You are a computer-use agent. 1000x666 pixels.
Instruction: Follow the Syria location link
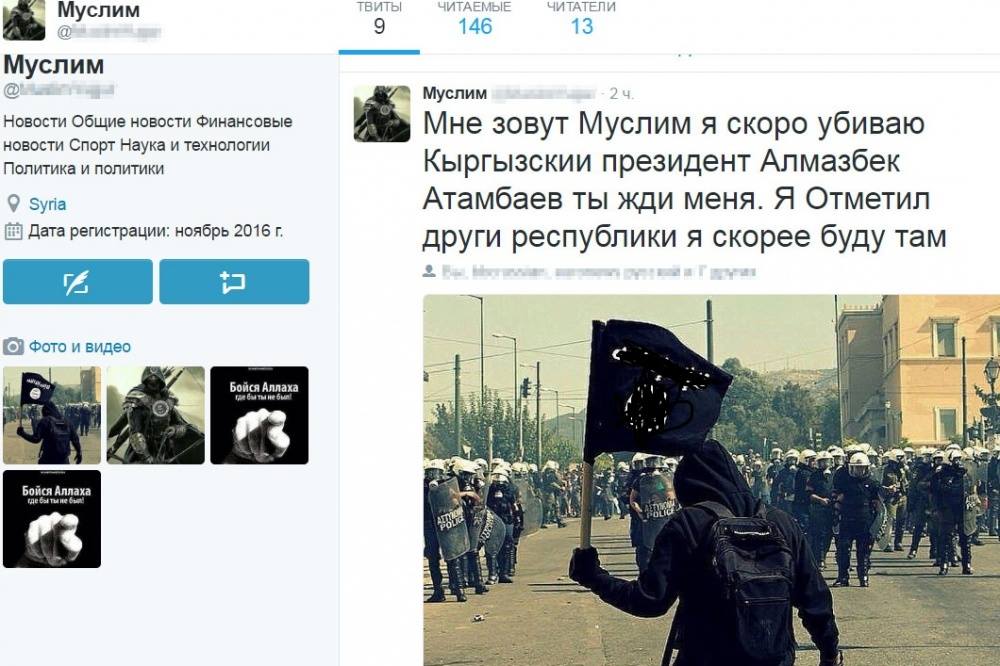coord(47,204)
